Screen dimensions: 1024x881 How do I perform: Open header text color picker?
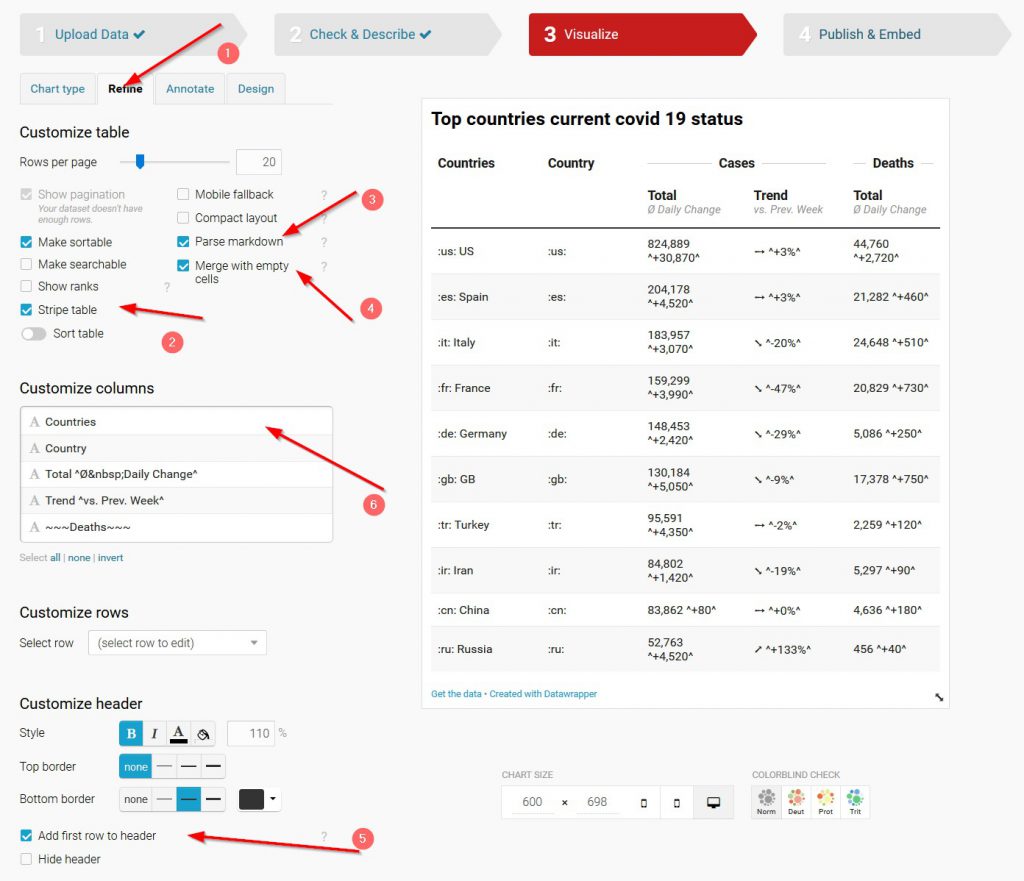pos(178,734)
